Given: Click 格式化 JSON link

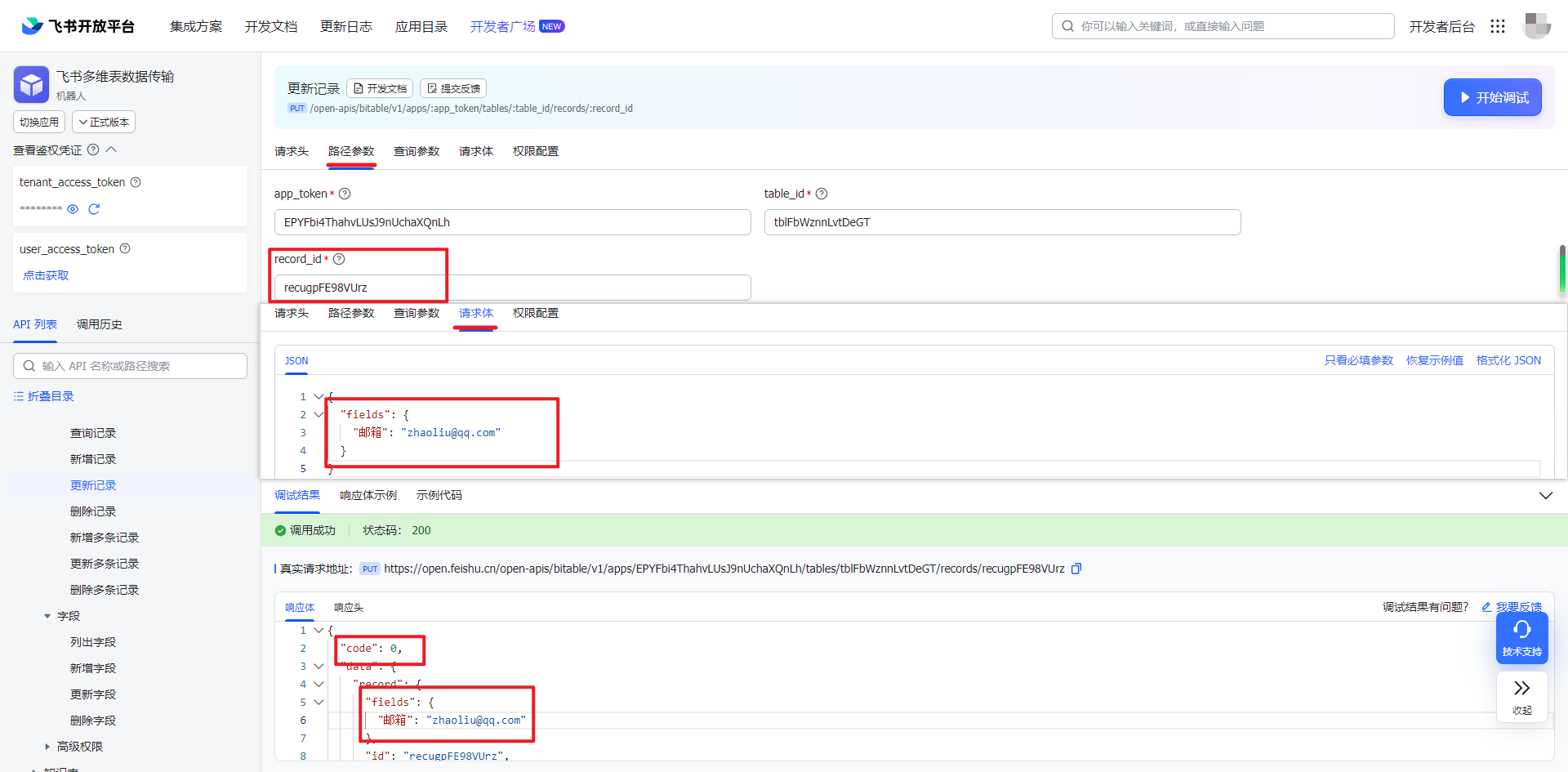Looking at the screenshot, I should (x=1508, y=360).
